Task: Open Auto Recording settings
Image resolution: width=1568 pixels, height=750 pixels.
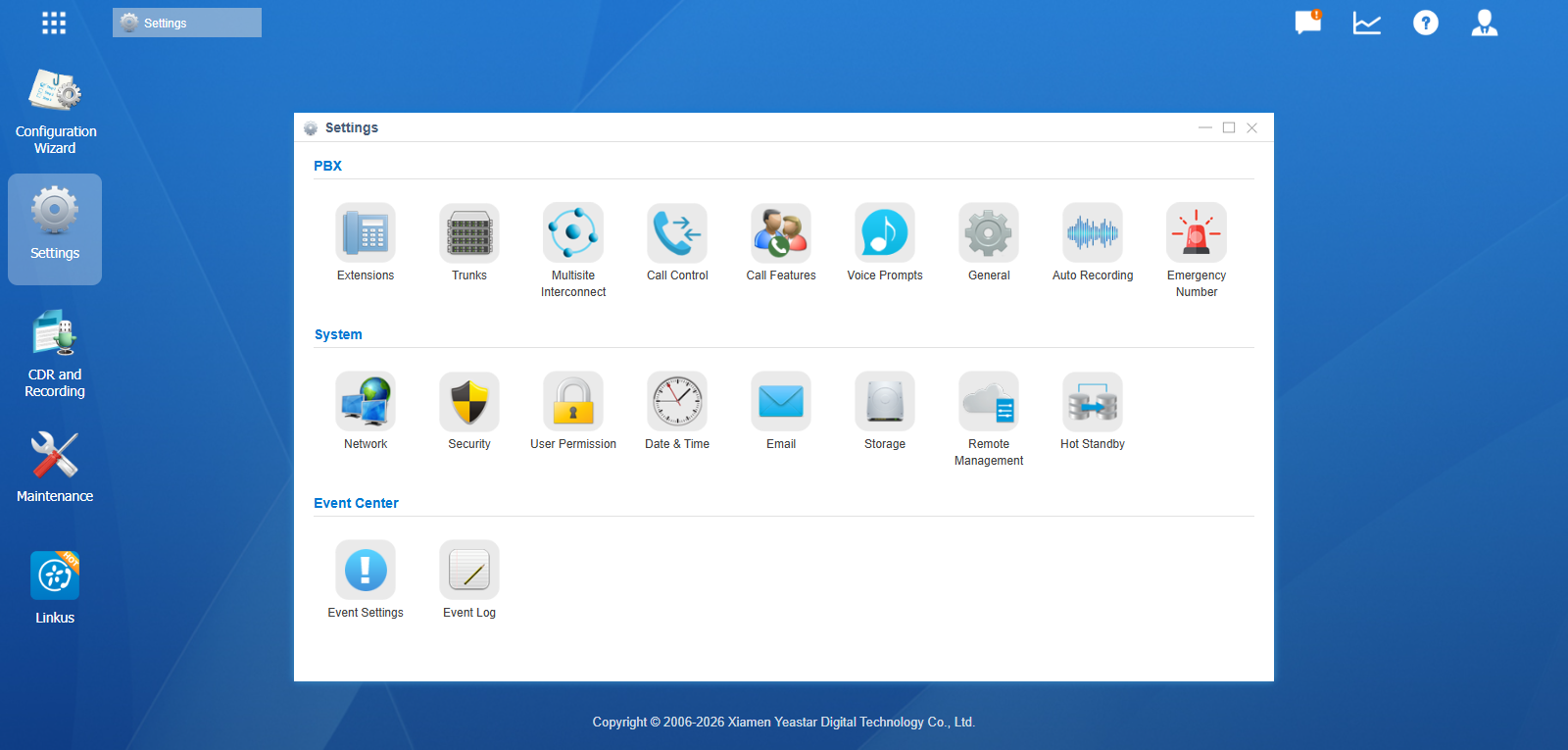Action: pos(1093,233)
